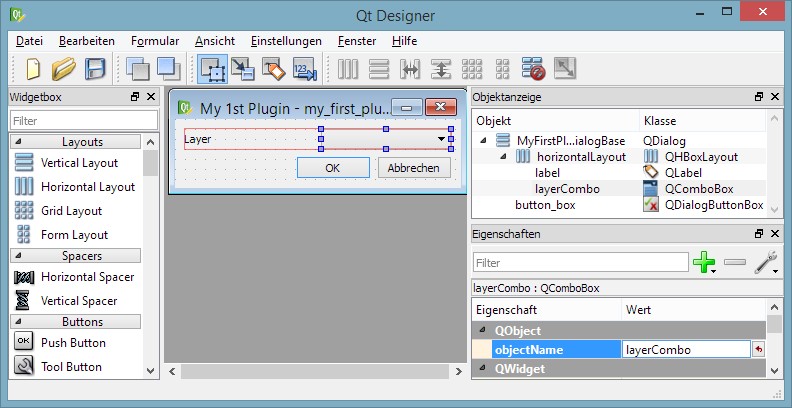Open the Datei menu
The width and height of the screenshot is (792, 408).
(29, 41)
